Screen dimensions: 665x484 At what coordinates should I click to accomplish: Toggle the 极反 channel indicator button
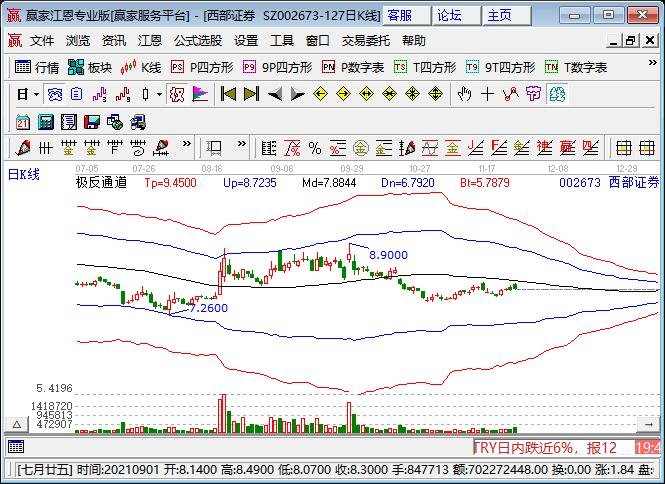pyautogui.click(x=177, y=94)
